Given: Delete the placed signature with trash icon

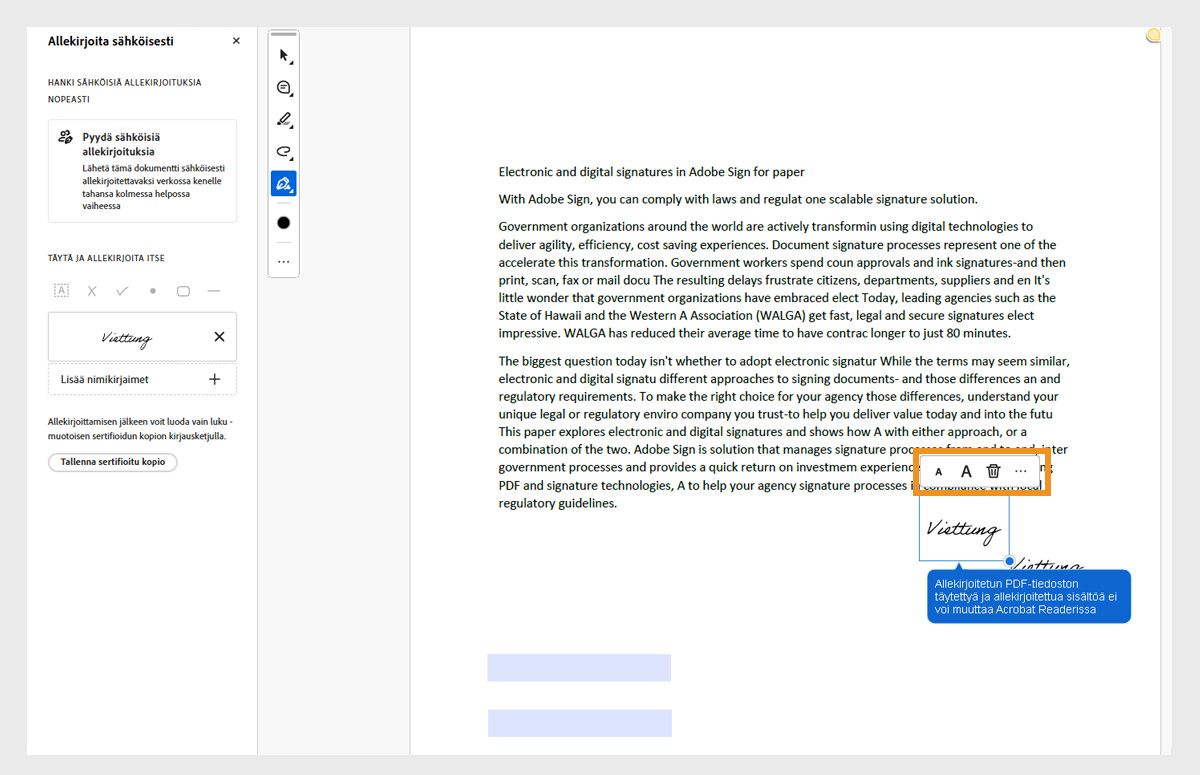Looking at the screenshot, I should [x=993, y=471].
